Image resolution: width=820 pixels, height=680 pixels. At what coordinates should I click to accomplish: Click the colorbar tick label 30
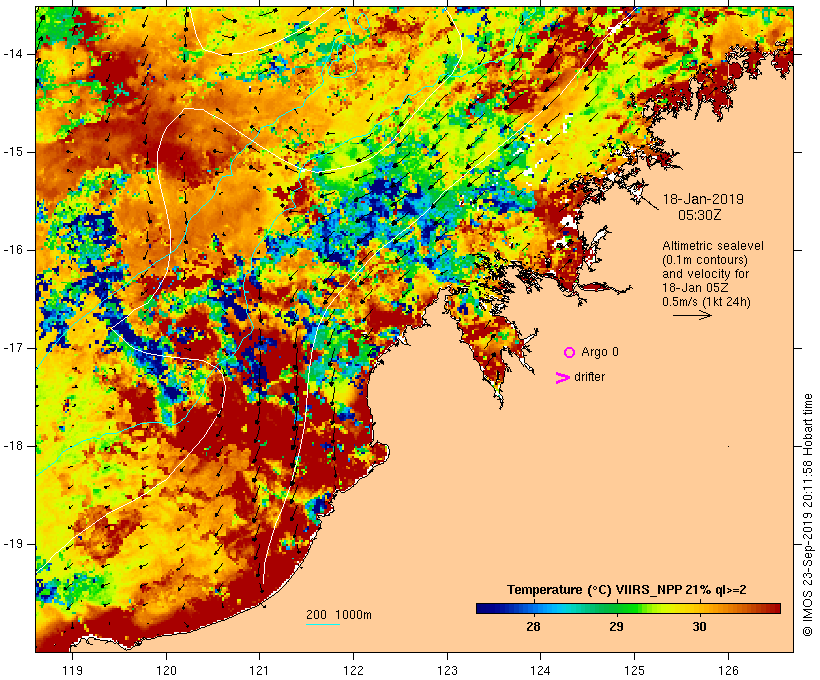(x=700, y=627)
